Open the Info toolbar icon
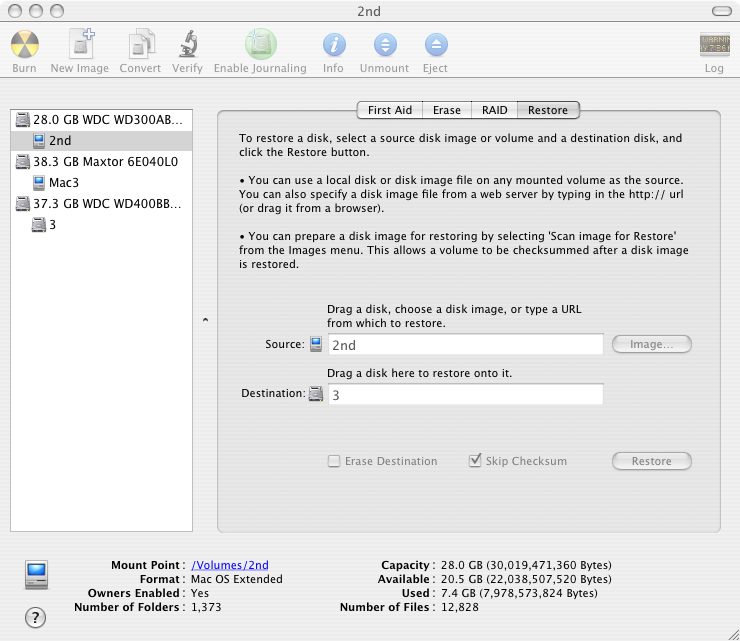The height and width of the screenshot is (641, 740). coord(334,45)
